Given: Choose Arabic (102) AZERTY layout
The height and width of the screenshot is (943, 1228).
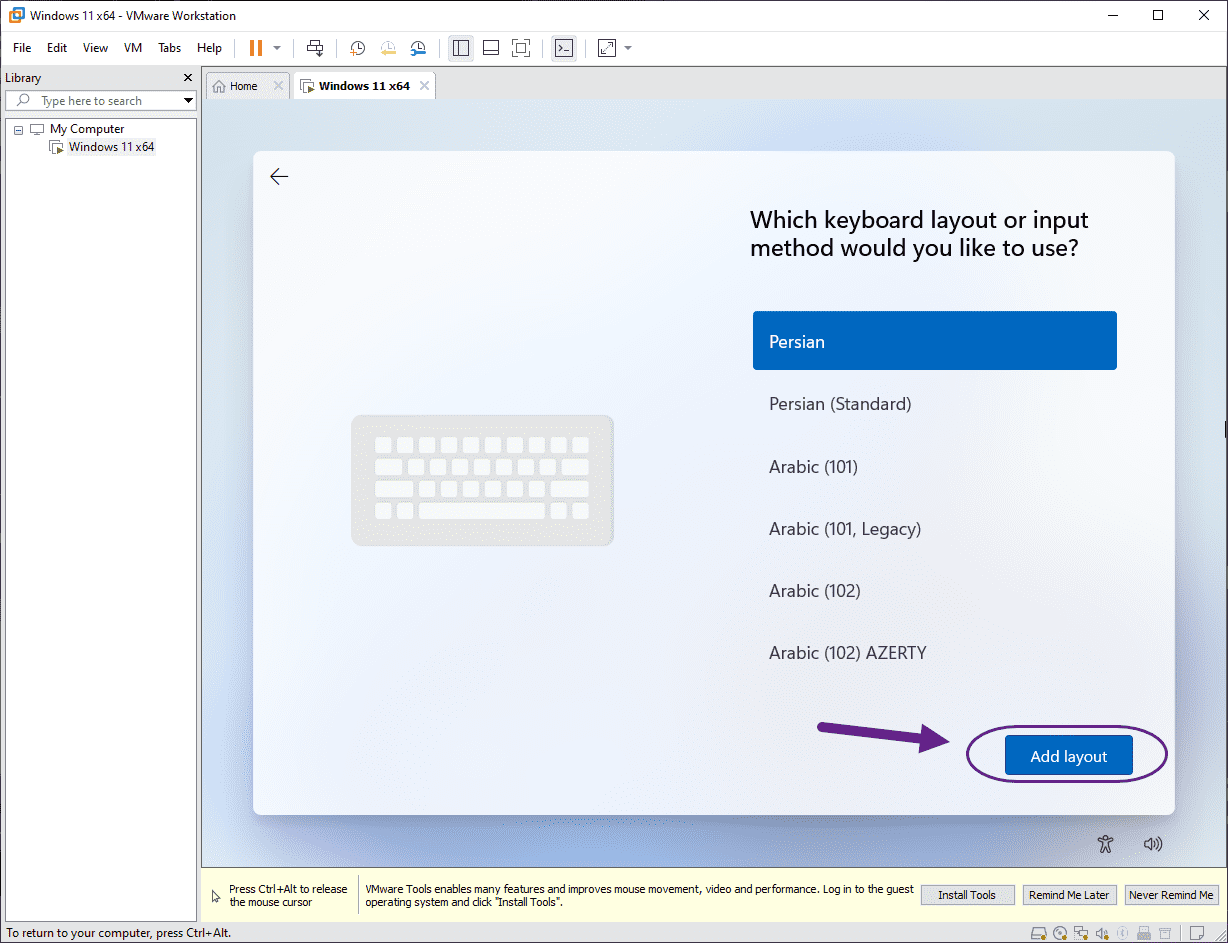Looking at the screenshot, I should pyautogui.click(x=935, y=653).
